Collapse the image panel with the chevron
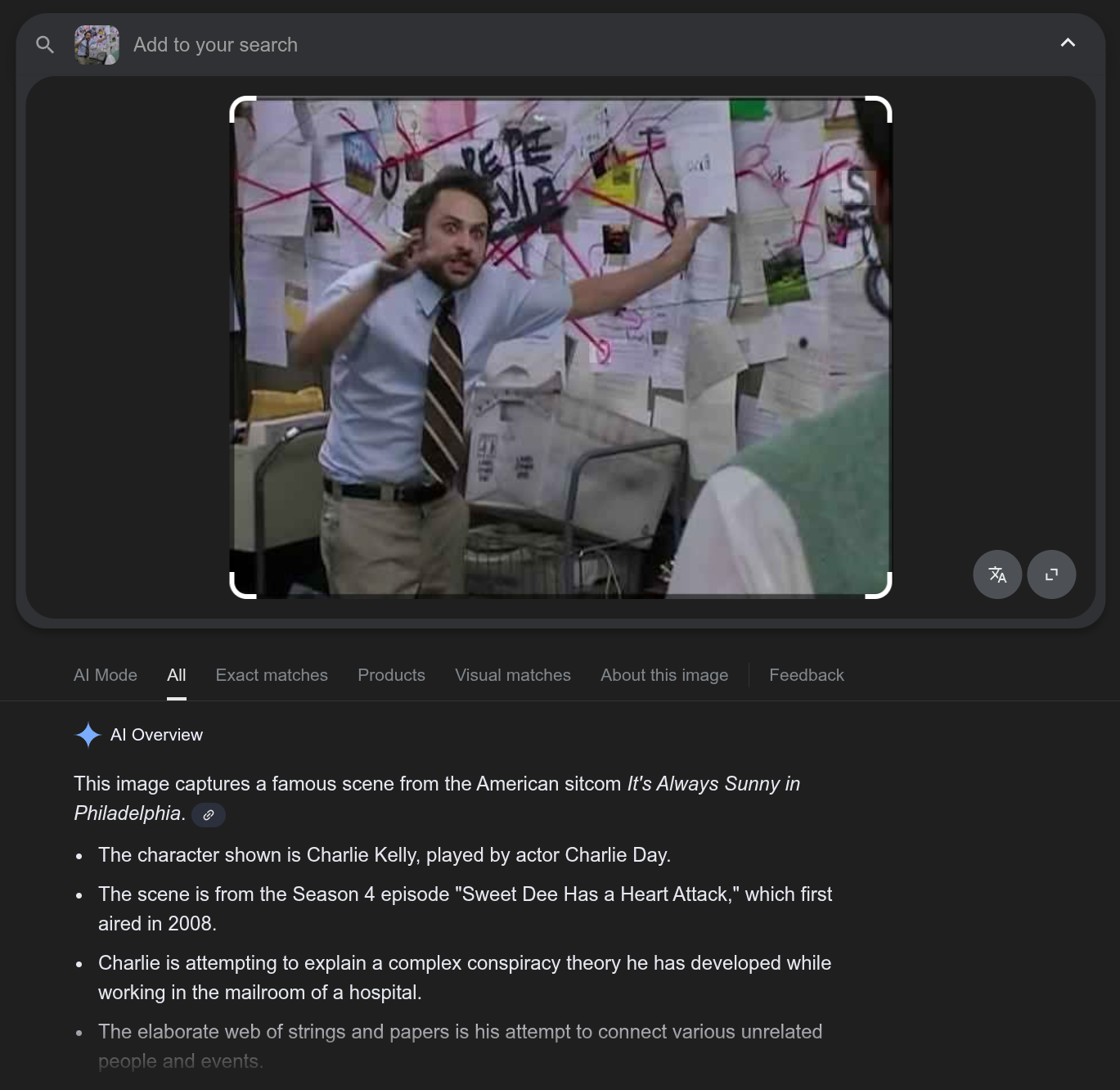The width and height of the screenshot is (1120, 1090). tap(1068, 43)
